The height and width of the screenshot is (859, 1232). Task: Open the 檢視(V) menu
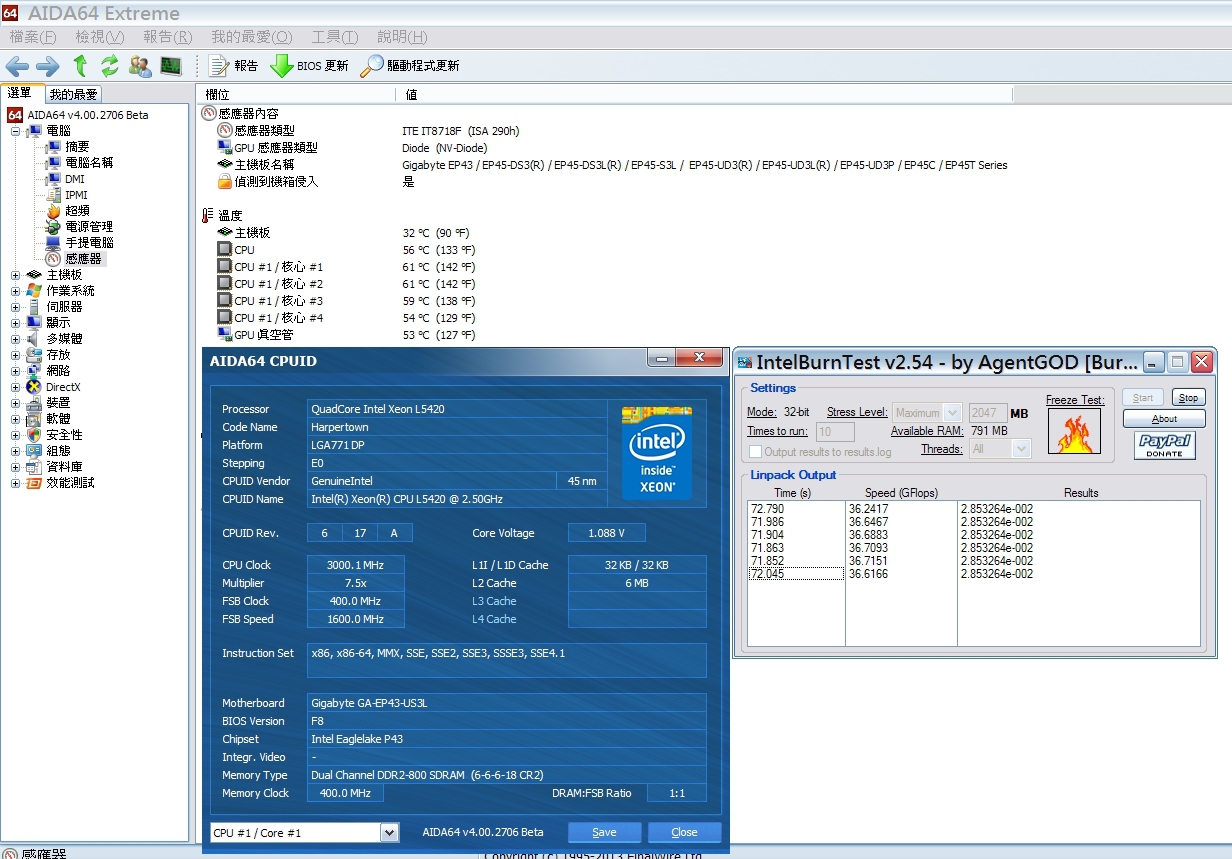pyautogui.click(x=99, y=37)
